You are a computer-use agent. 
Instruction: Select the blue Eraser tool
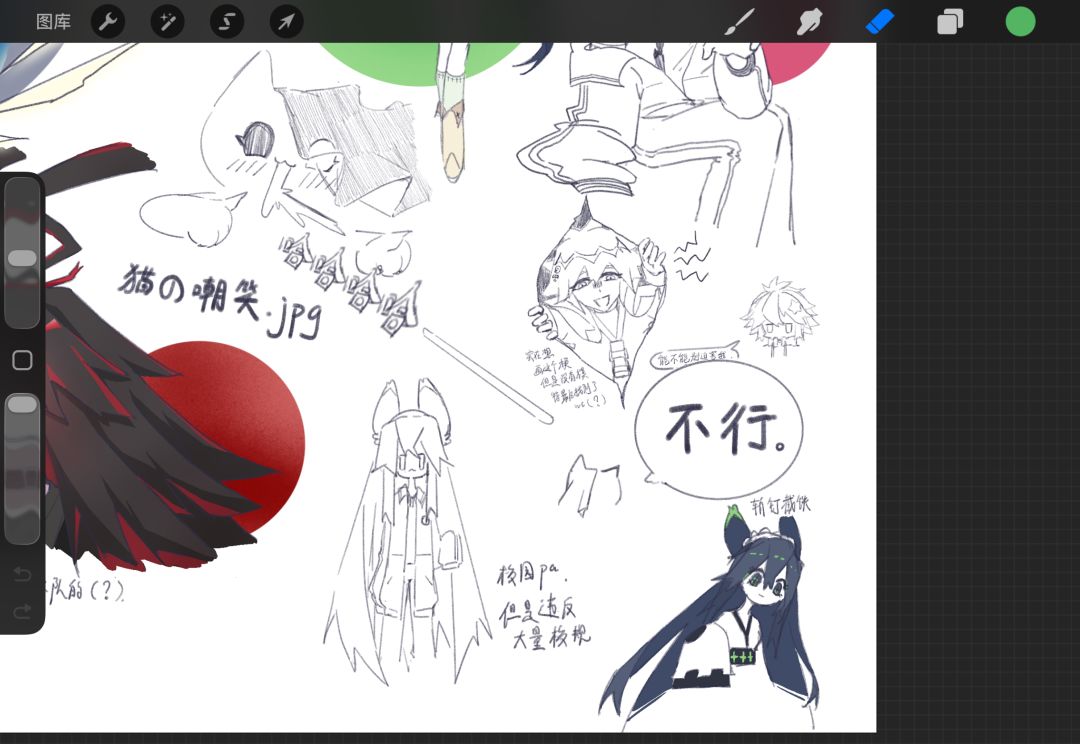880,22
